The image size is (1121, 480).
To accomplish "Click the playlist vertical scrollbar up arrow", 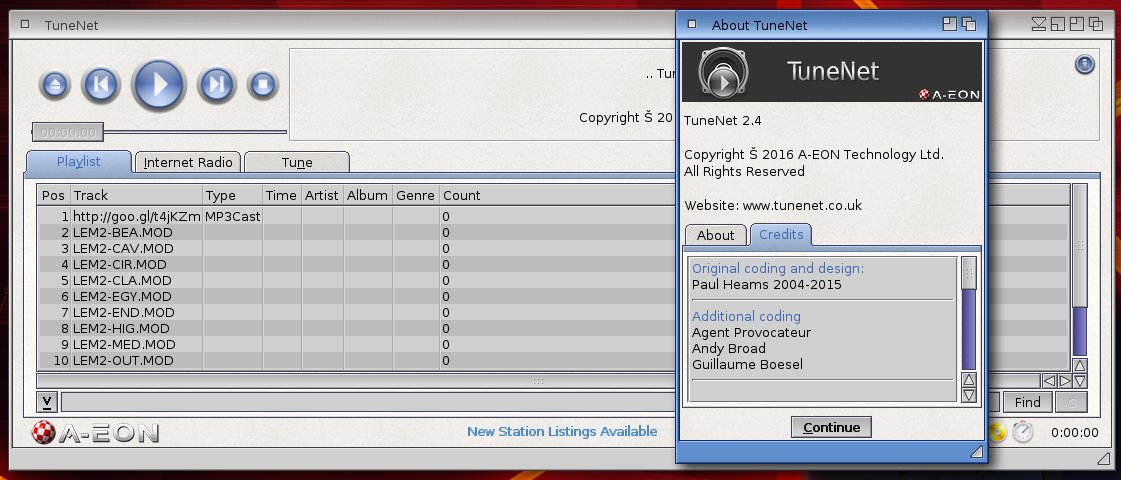I will pos(1080,366).
